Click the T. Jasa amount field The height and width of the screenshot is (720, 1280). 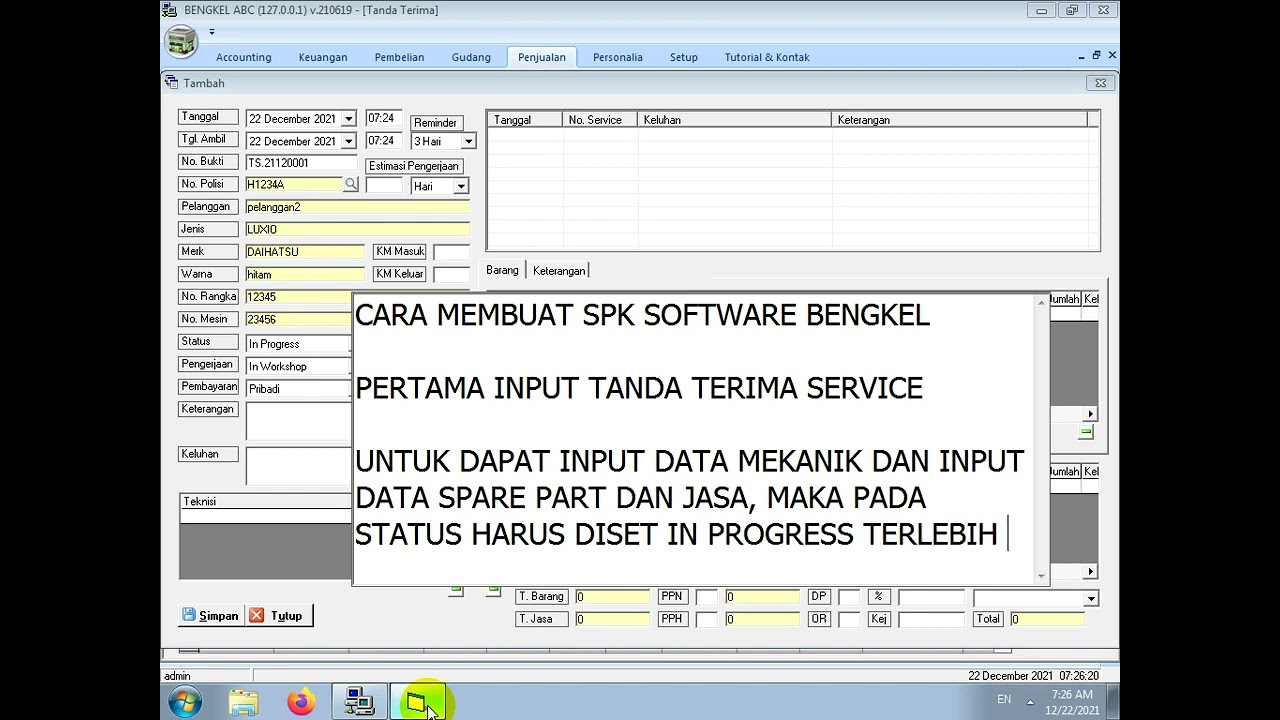pyautogui.click(x=612, y=619)
